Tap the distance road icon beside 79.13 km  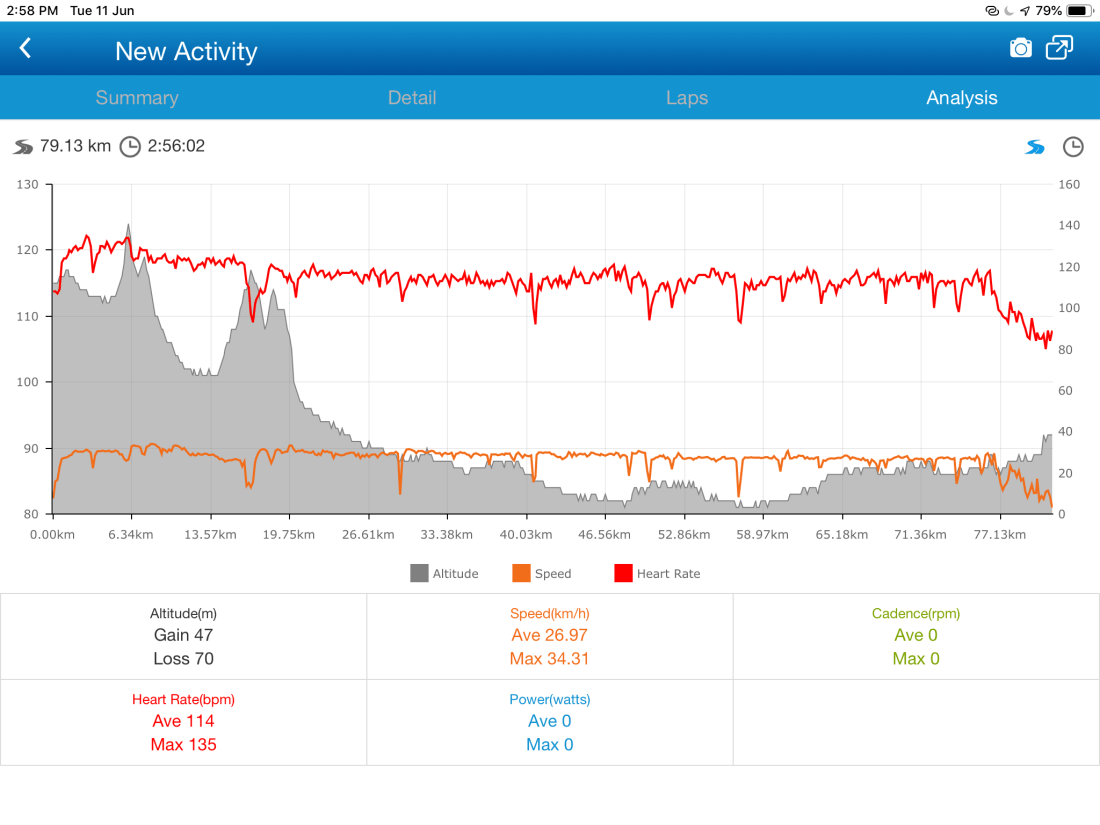point(24,147)
